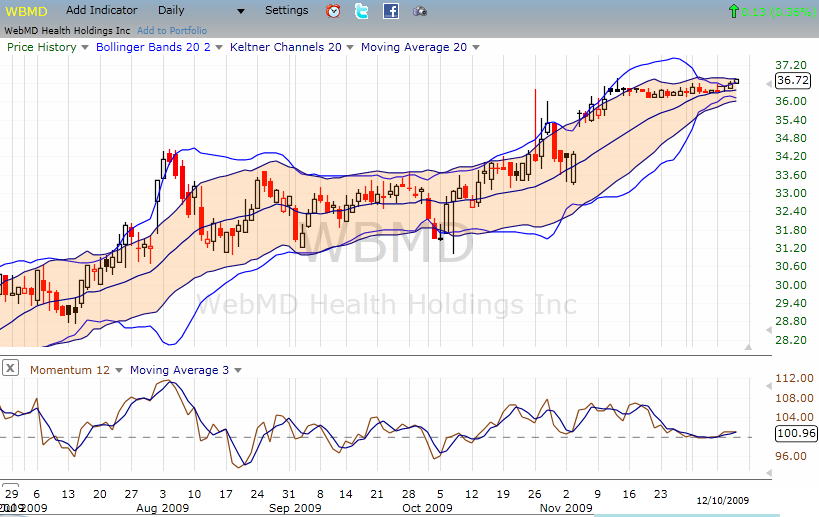
Task: Click WebMD Health Holdings Inc header name
Action: pos(67,31)
